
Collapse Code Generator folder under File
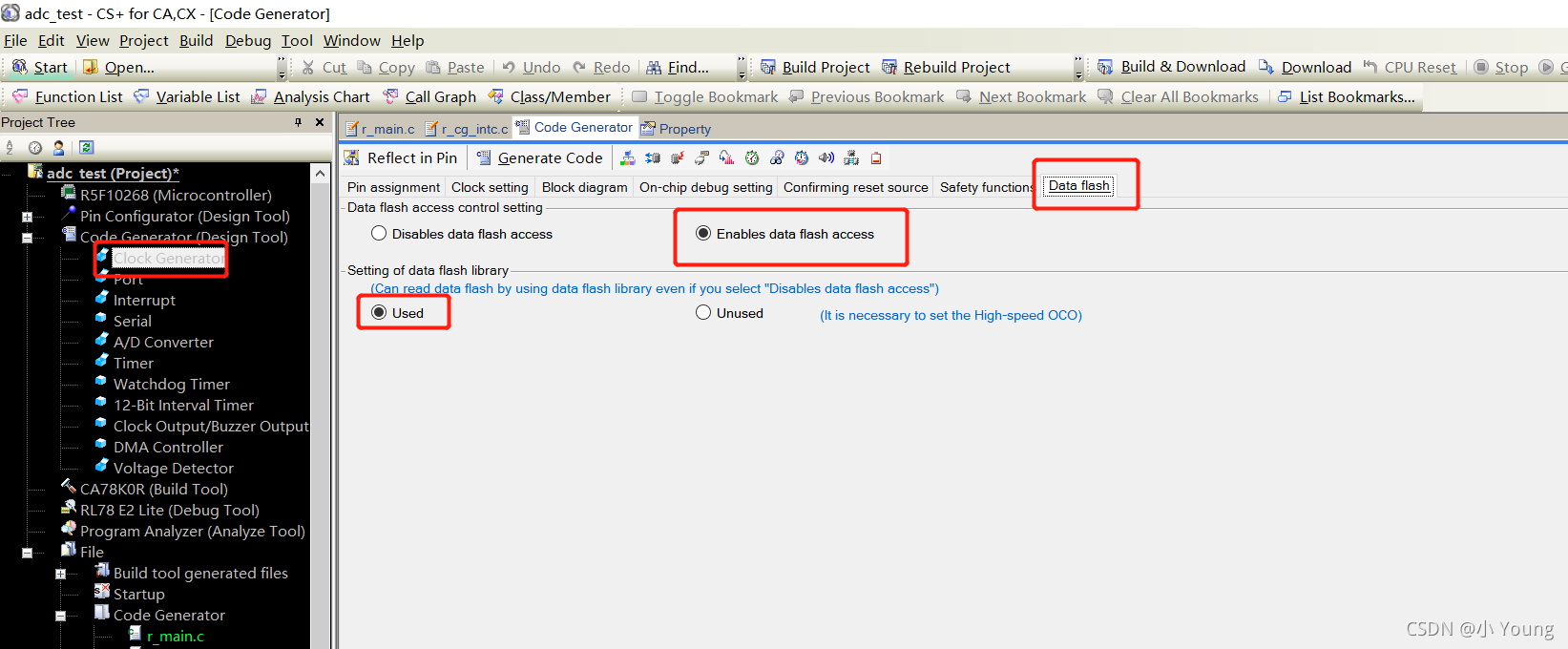pos(60,616)
